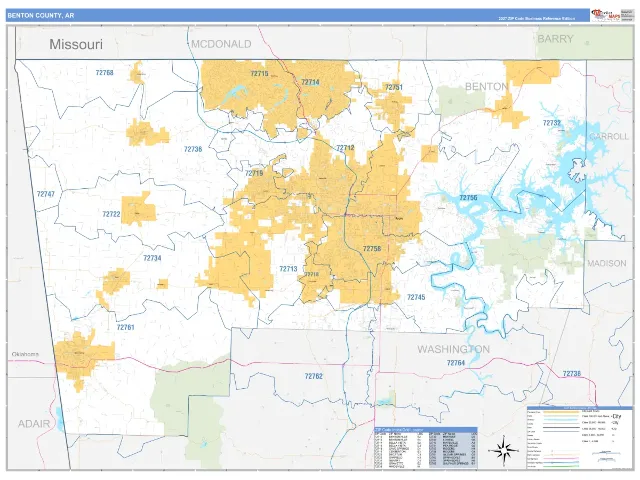
Task: Click the 'ADAIR' county label
Action: [x=34, y=424]
